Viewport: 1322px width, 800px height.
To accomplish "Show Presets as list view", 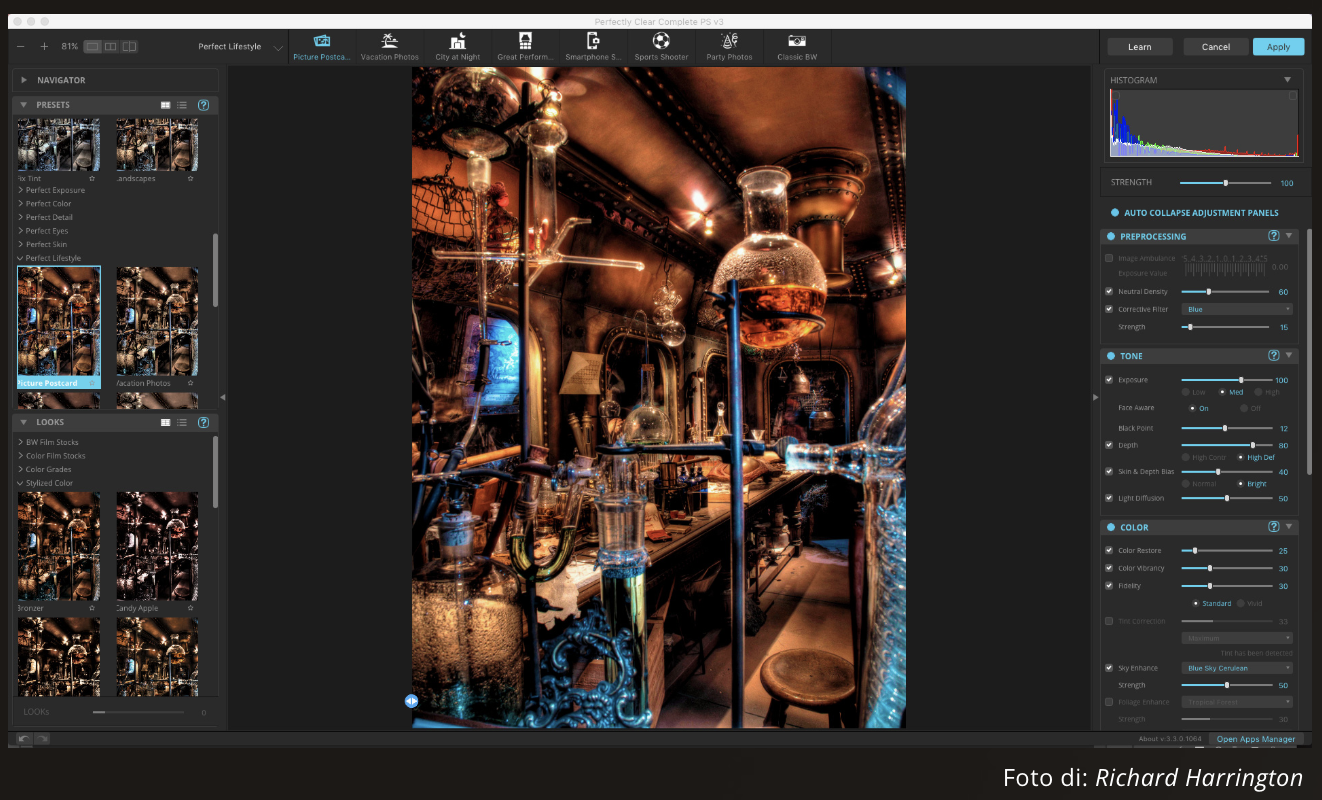I will pyautogui.click(x=182, y=105).
